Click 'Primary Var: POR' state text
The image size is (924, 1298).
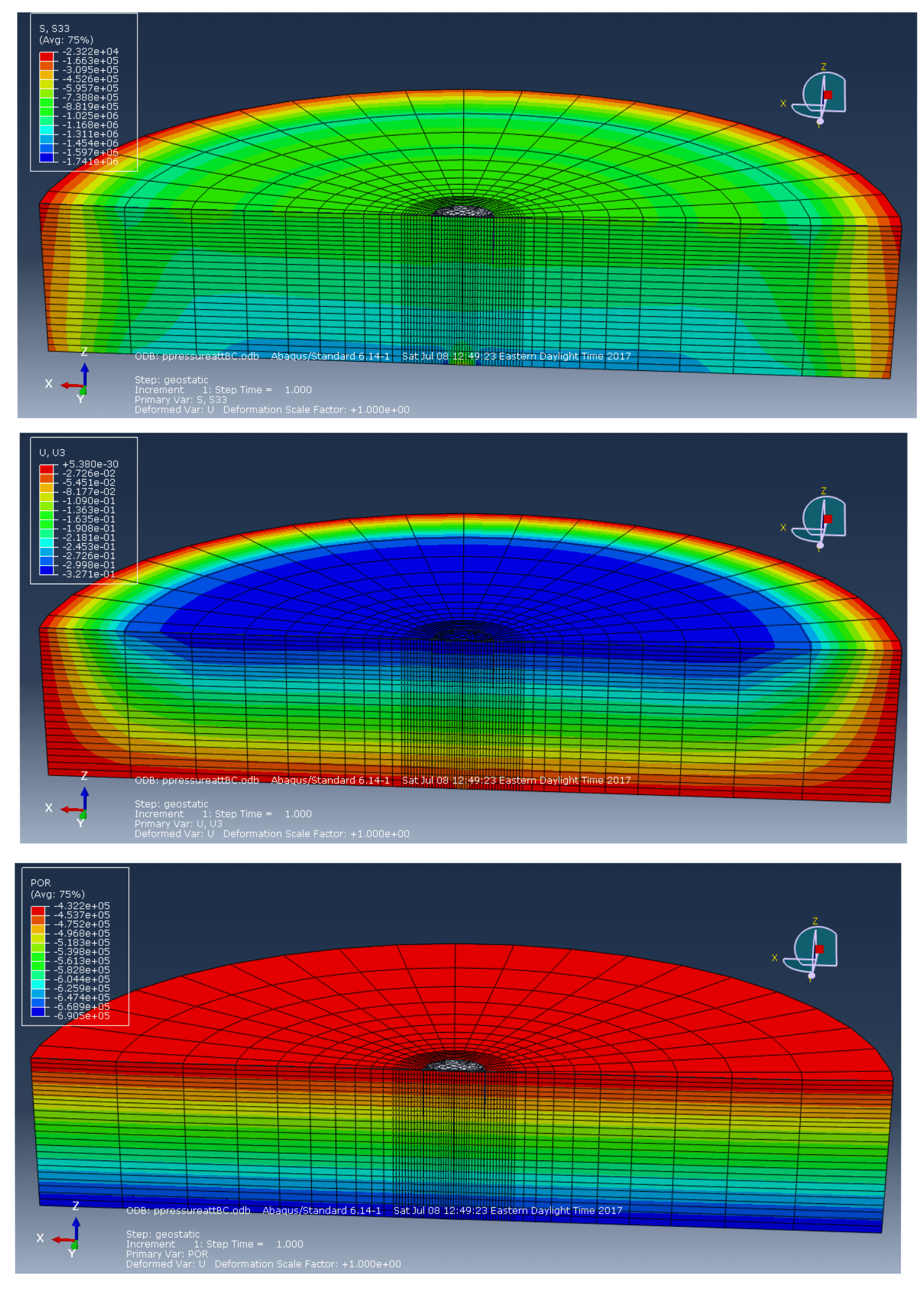point(167,1254)
